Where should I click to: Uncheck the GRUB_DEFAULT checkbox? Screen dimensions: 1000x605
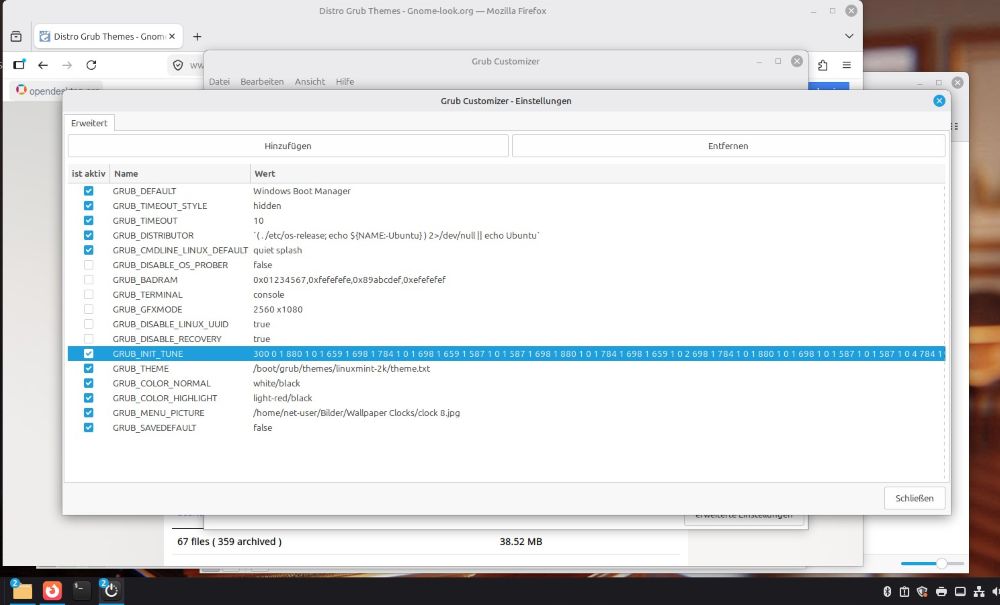click(89, 191)
